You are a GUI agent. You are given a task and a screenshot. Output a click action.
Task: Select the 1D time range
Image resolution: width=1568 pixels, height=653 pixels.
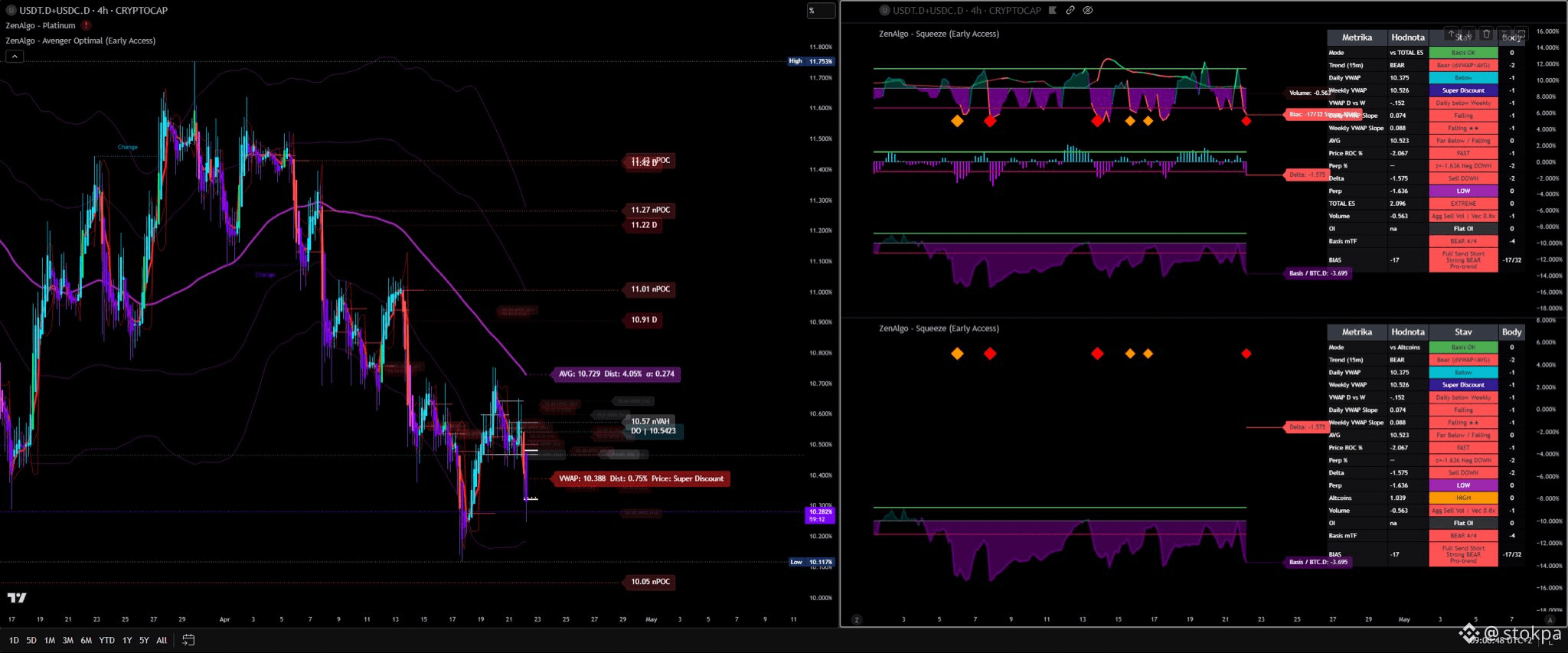tap(14, 640)
